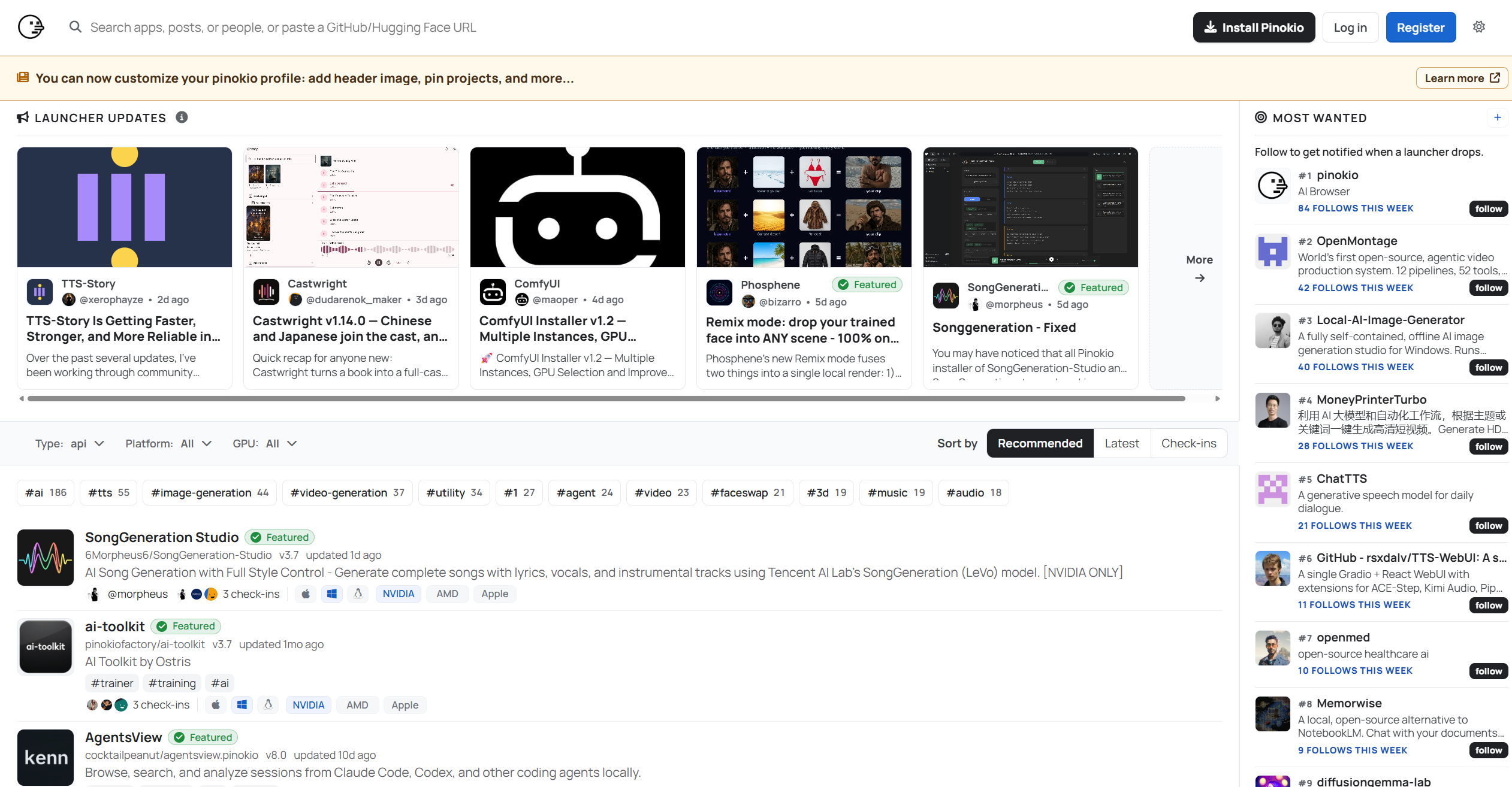Click the Apple OS icon on ai-toolkit
1512x787 pixels.
coord(216,705)
